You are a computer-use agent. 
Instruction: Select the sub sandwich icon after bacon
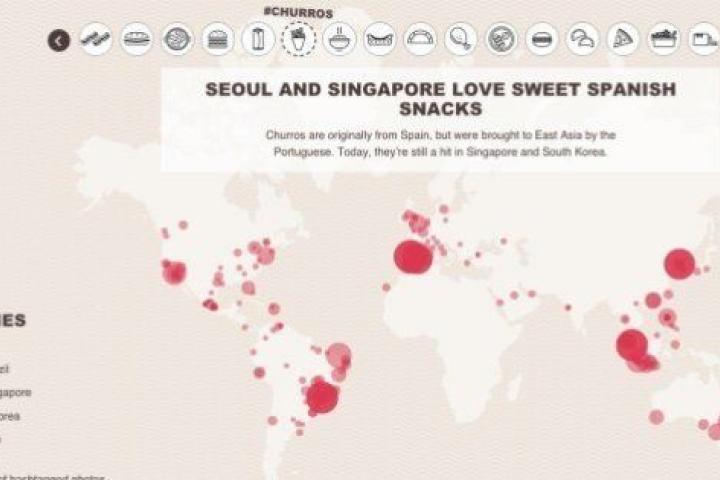tap(136, 40)
